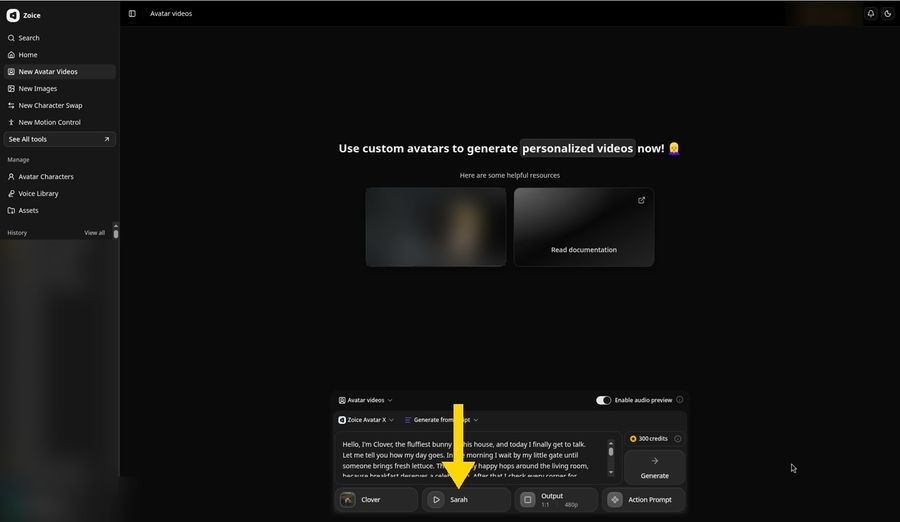Toggle Enable audio preview switch
The height and width of the screenshot is (522, 900).
(603, 400)
